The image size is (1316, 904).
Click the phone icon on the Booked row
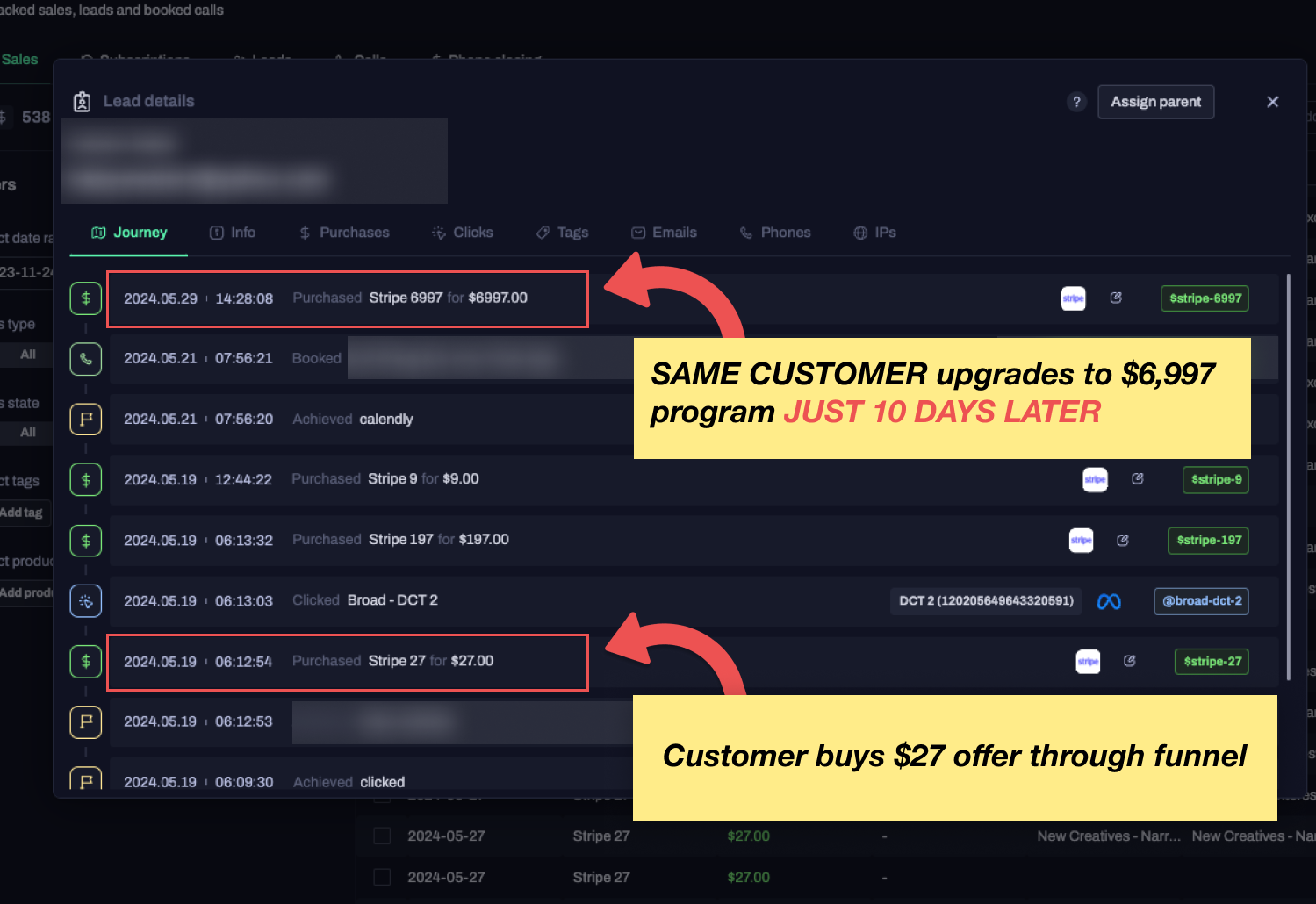(86, 359)
